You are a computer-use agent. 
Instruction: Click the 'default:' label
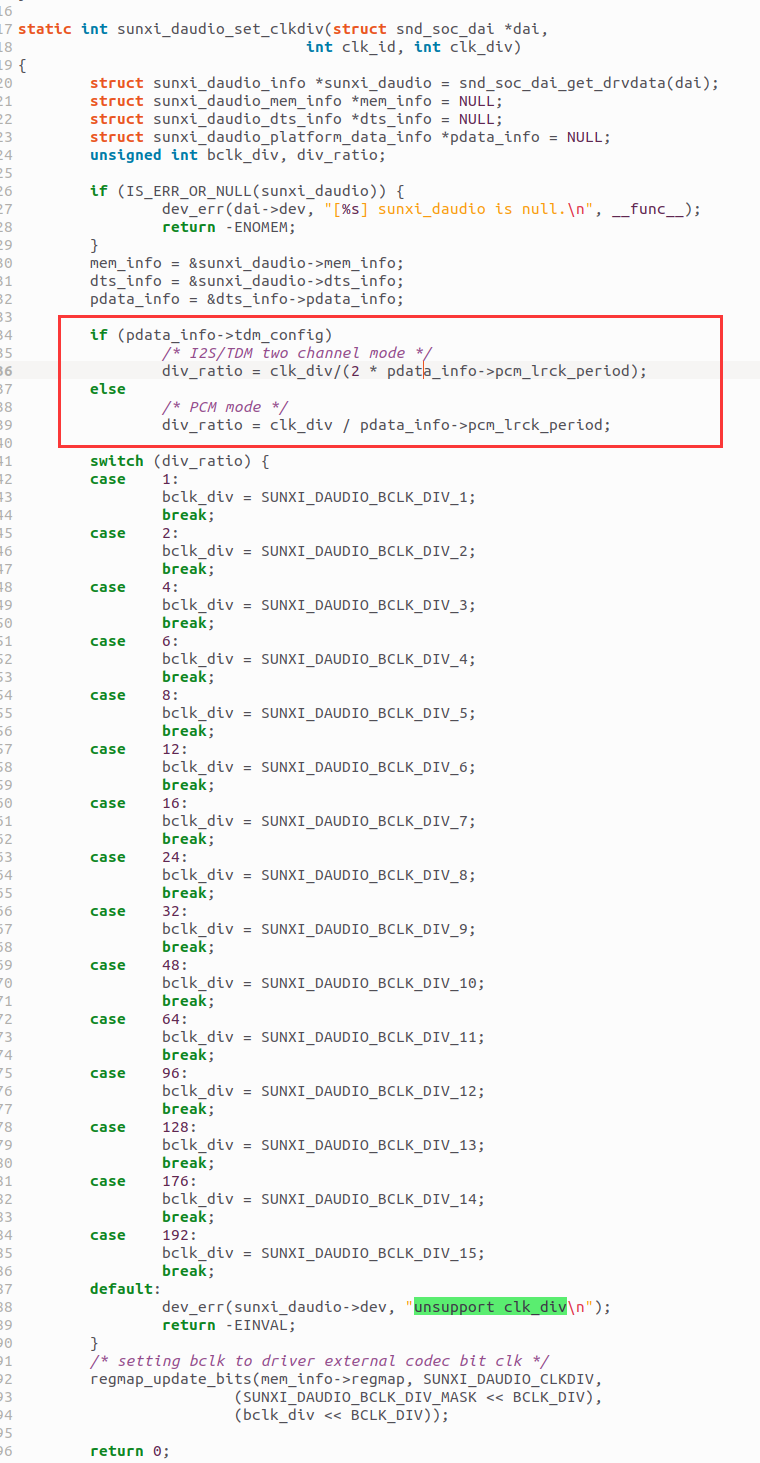pyautogui.click(x=124, y=1289)
